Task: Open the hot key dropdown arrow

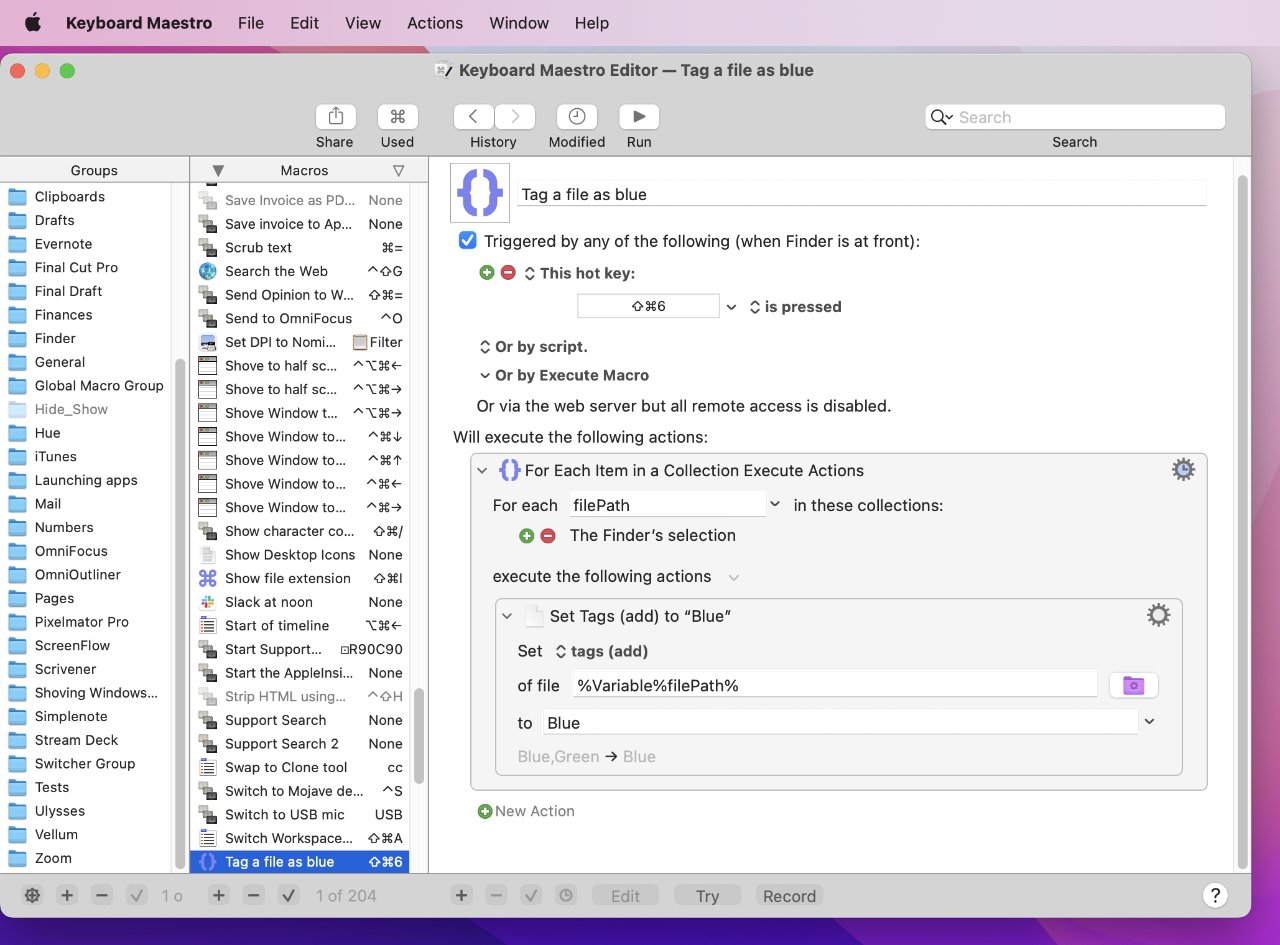Action: pos(731,307)
